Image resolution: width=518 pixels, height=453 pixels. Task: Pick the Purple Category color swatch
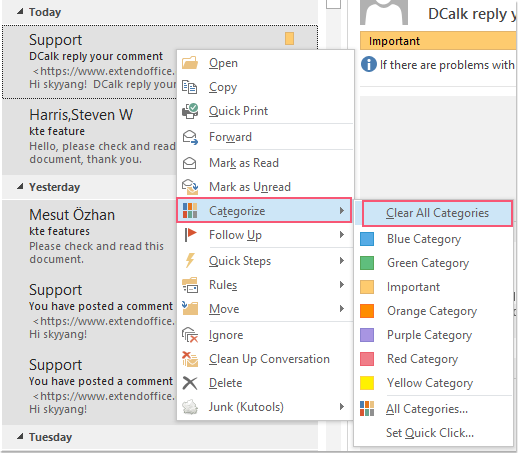(367, 335)
